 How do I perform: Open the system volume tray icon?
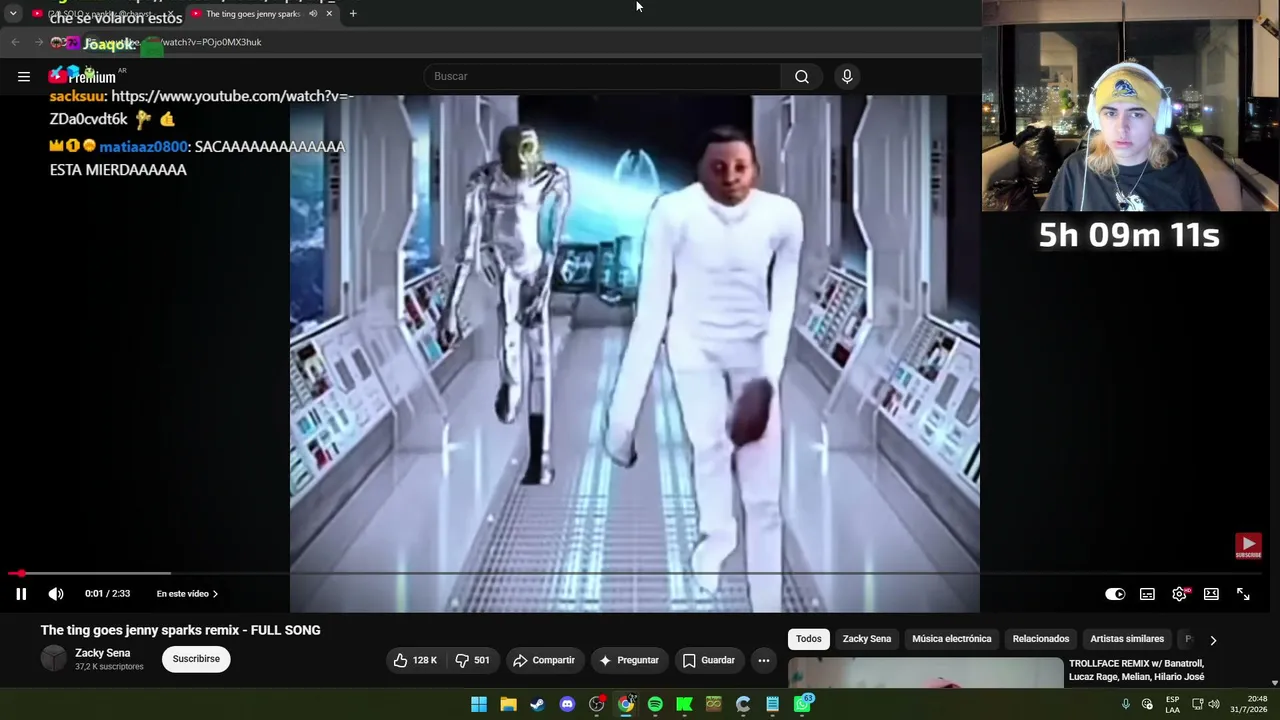point(1214,704)
